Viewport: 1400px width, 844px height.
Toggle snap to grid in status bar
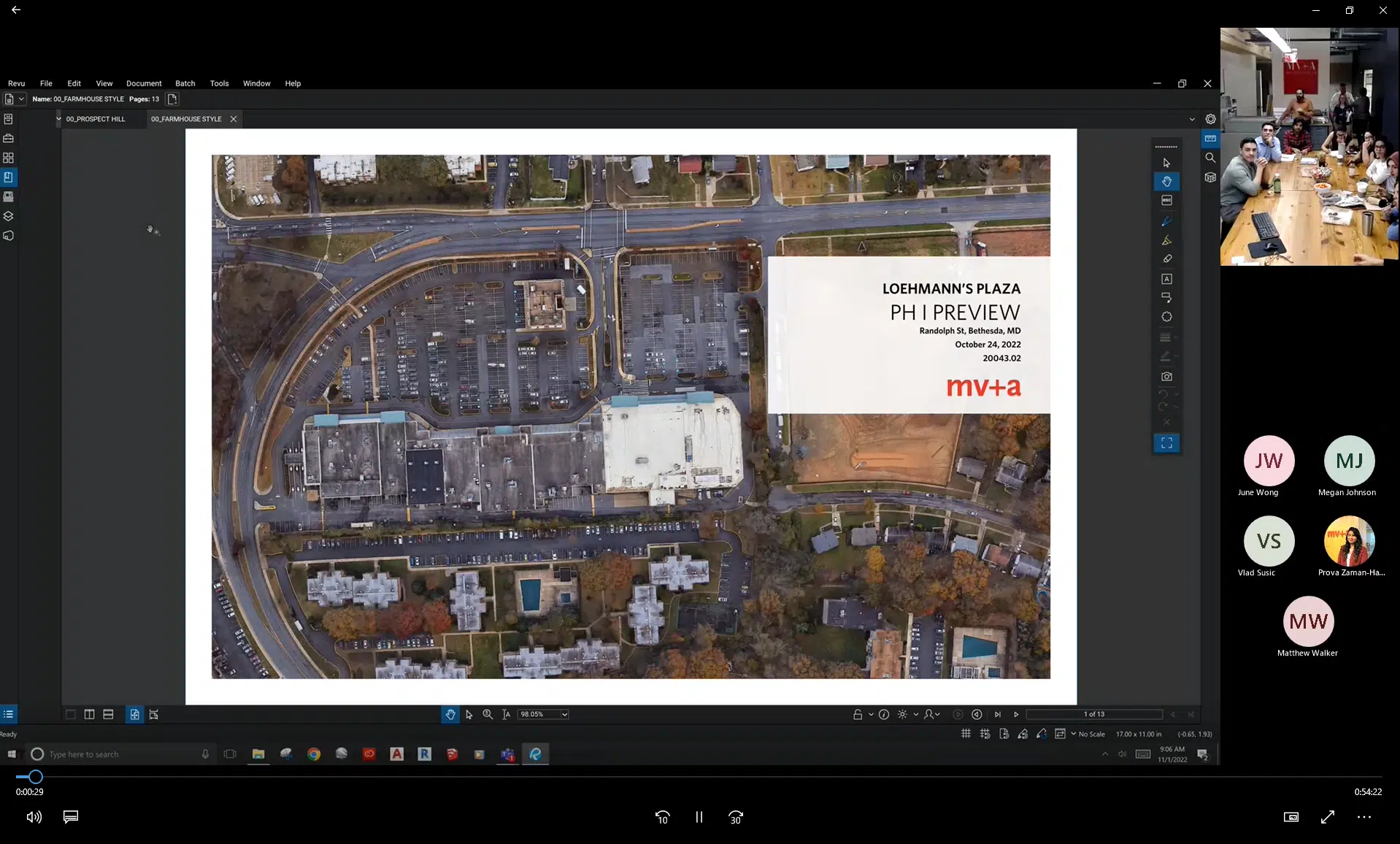click(x=985, y=734)
